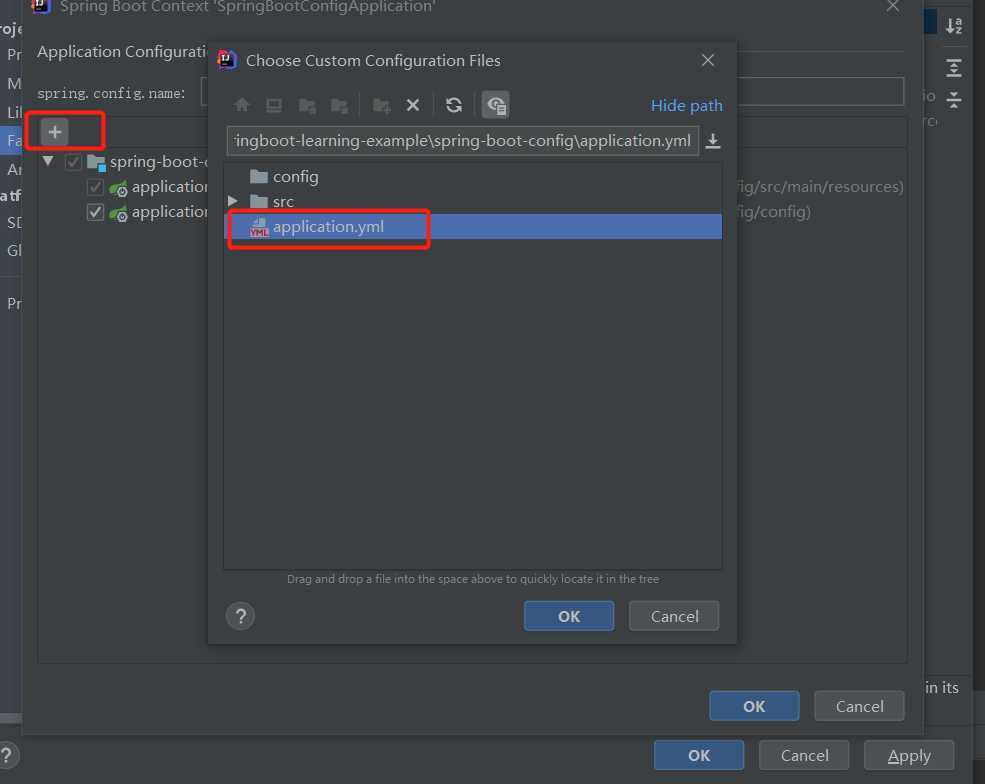
Task: Expand the src folder node
Action: 232,201
